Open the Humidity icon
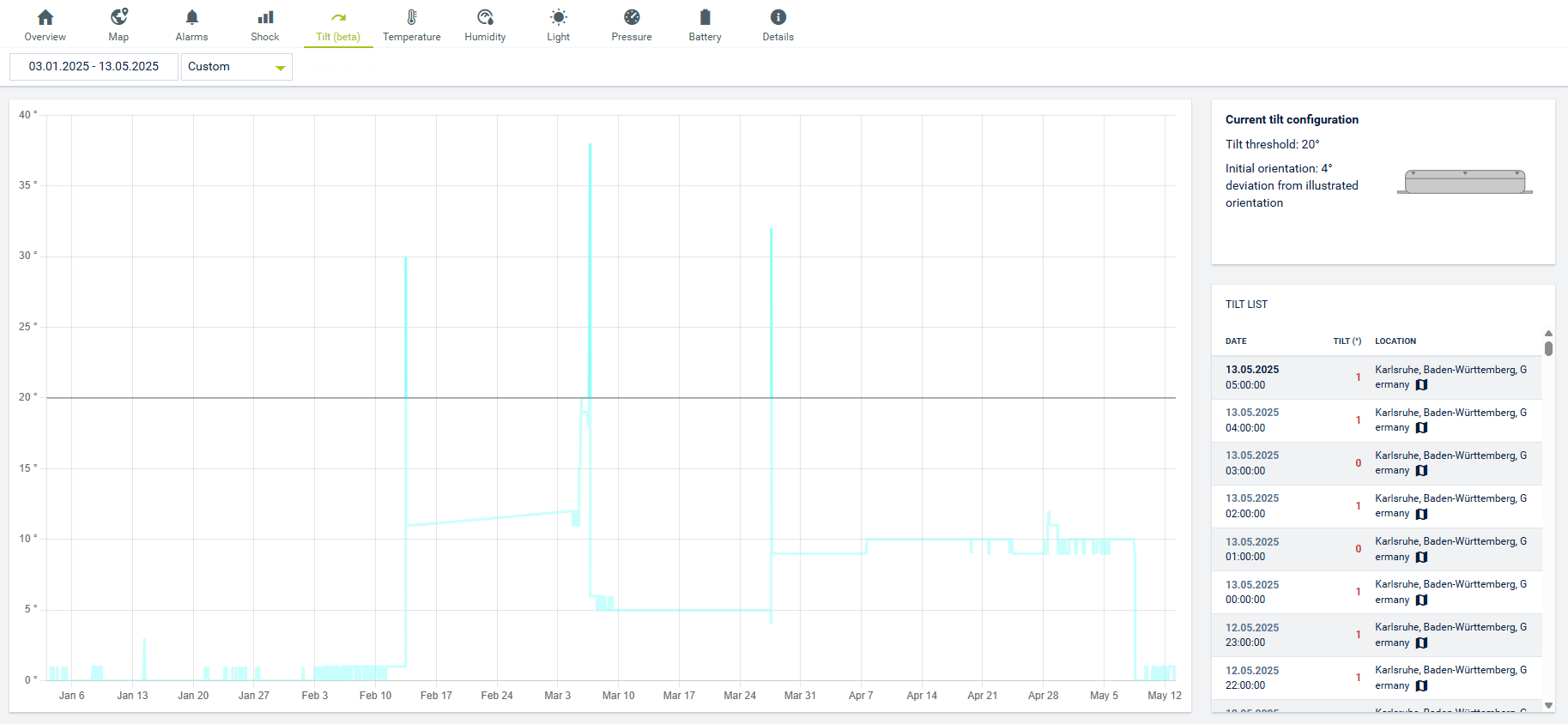The height and width of the screenshot is (724, 1568). pyautogui.click(x=485, y=18)
